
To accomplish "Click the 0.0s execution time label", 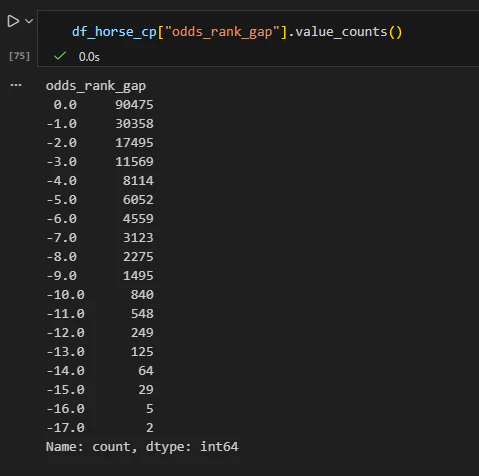I will tap(89, 57).
